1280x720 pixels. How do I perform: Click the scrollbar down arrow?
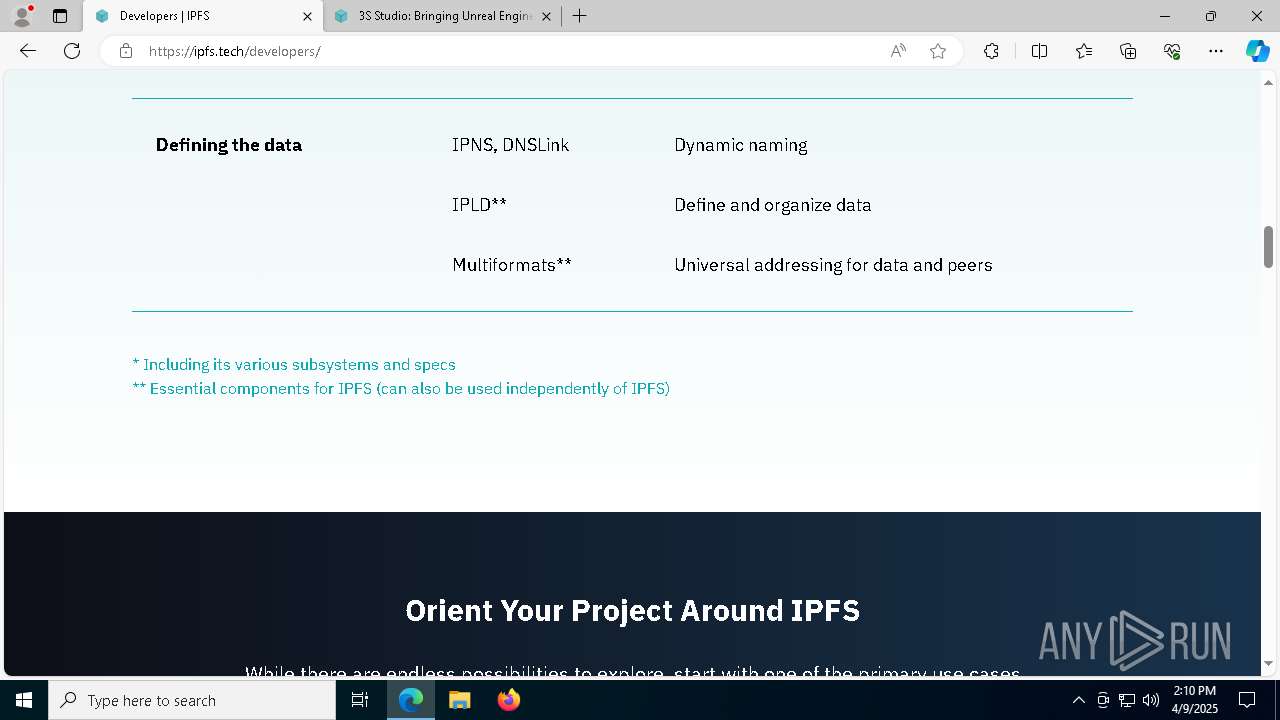[1268, 663]
